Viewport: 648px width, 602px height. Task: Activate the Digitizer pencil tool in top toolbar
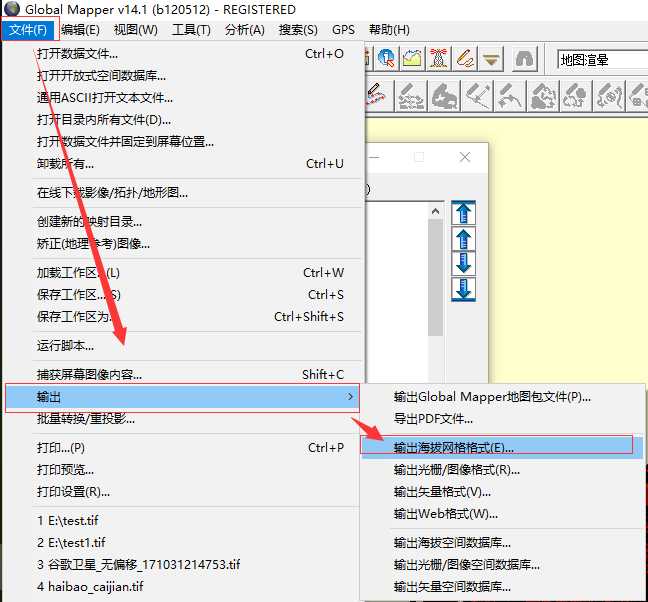tap(465, 59)
